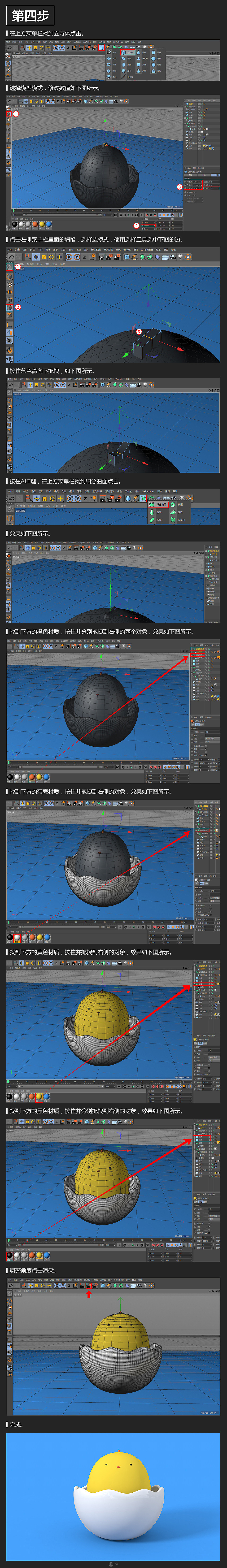The image size is (227, 1568).
Task: Toggle Y axis lock in first screenshot toolbar
Action: click(62, 48)
